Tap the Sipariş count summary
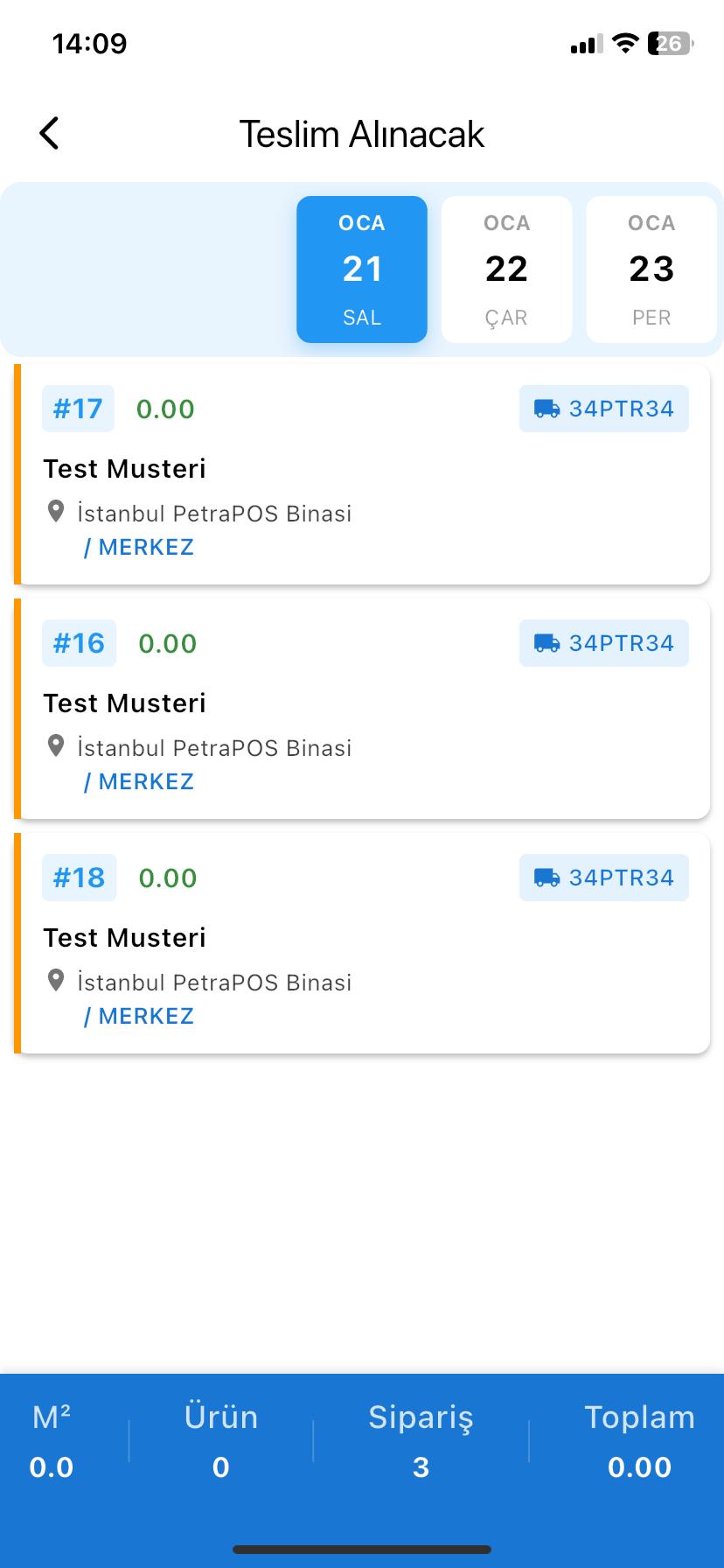Viewport: 724px width, 1568px height. click(x=421, y=1441)
